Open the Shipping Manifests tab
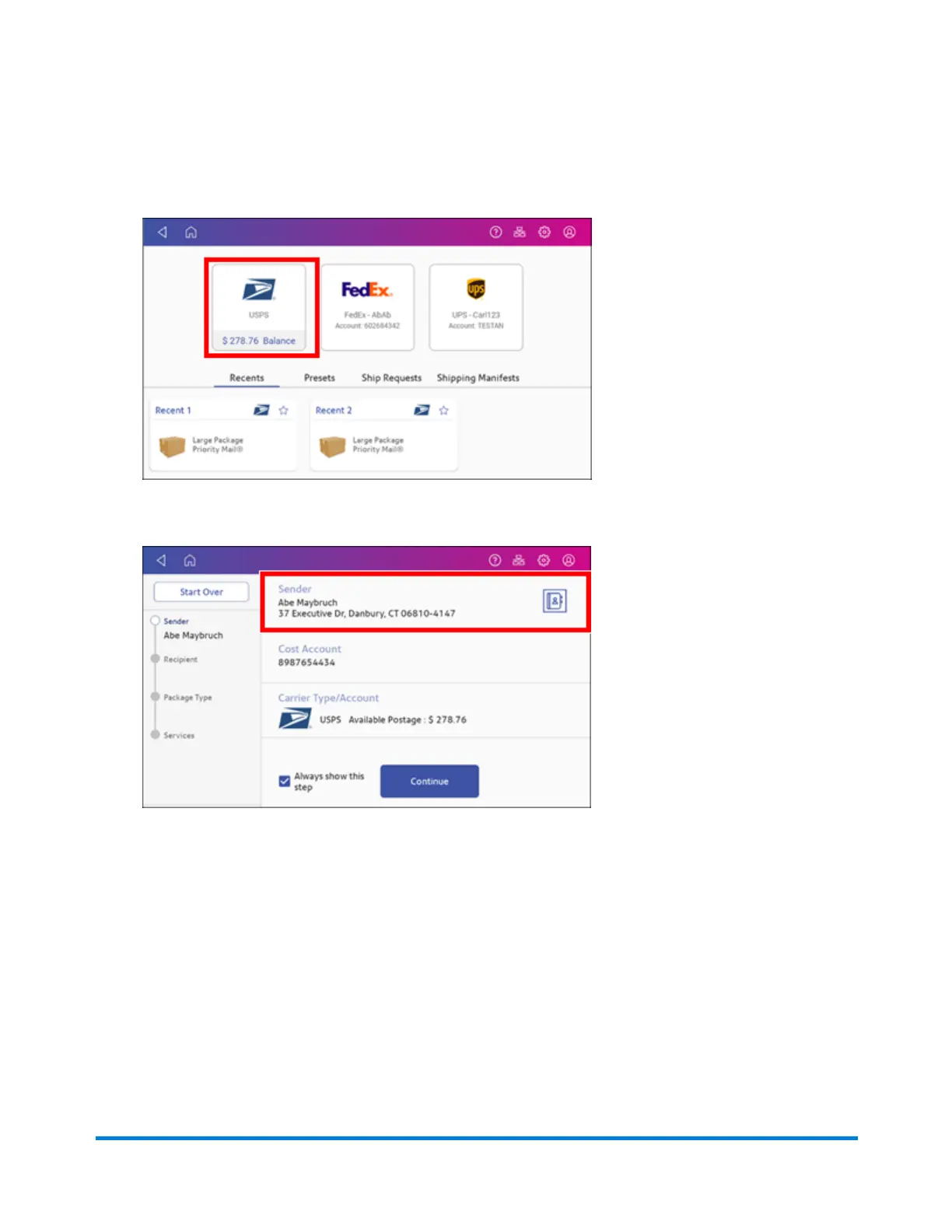This screenshot has height=1232, width=952. pos(478,378)
